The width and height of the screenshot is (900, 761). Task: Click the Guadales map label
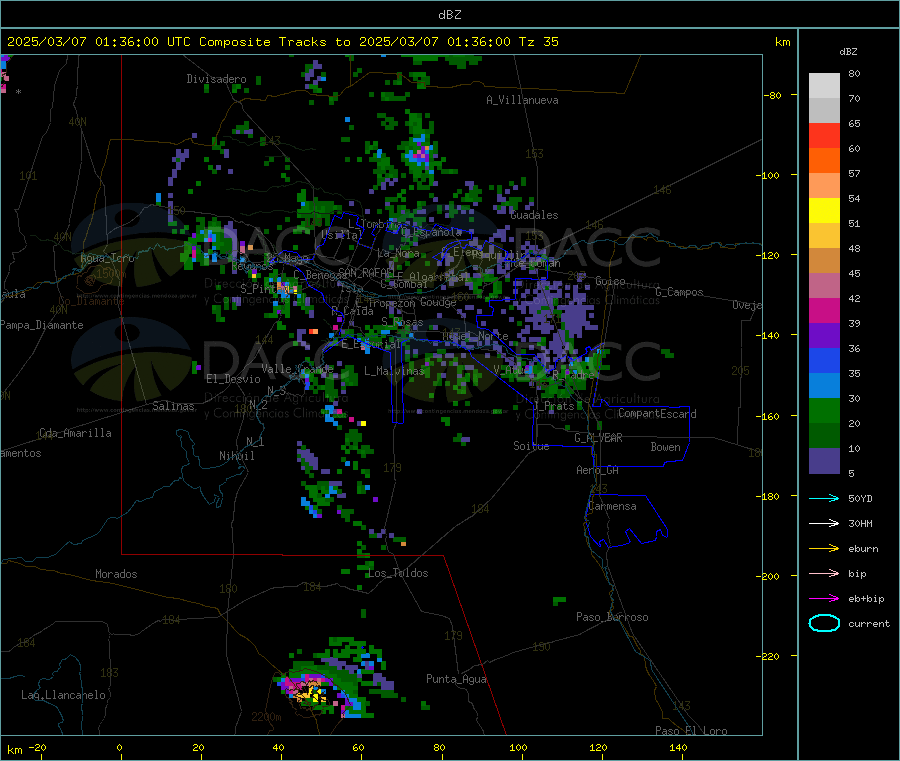(x=534, y=215)
